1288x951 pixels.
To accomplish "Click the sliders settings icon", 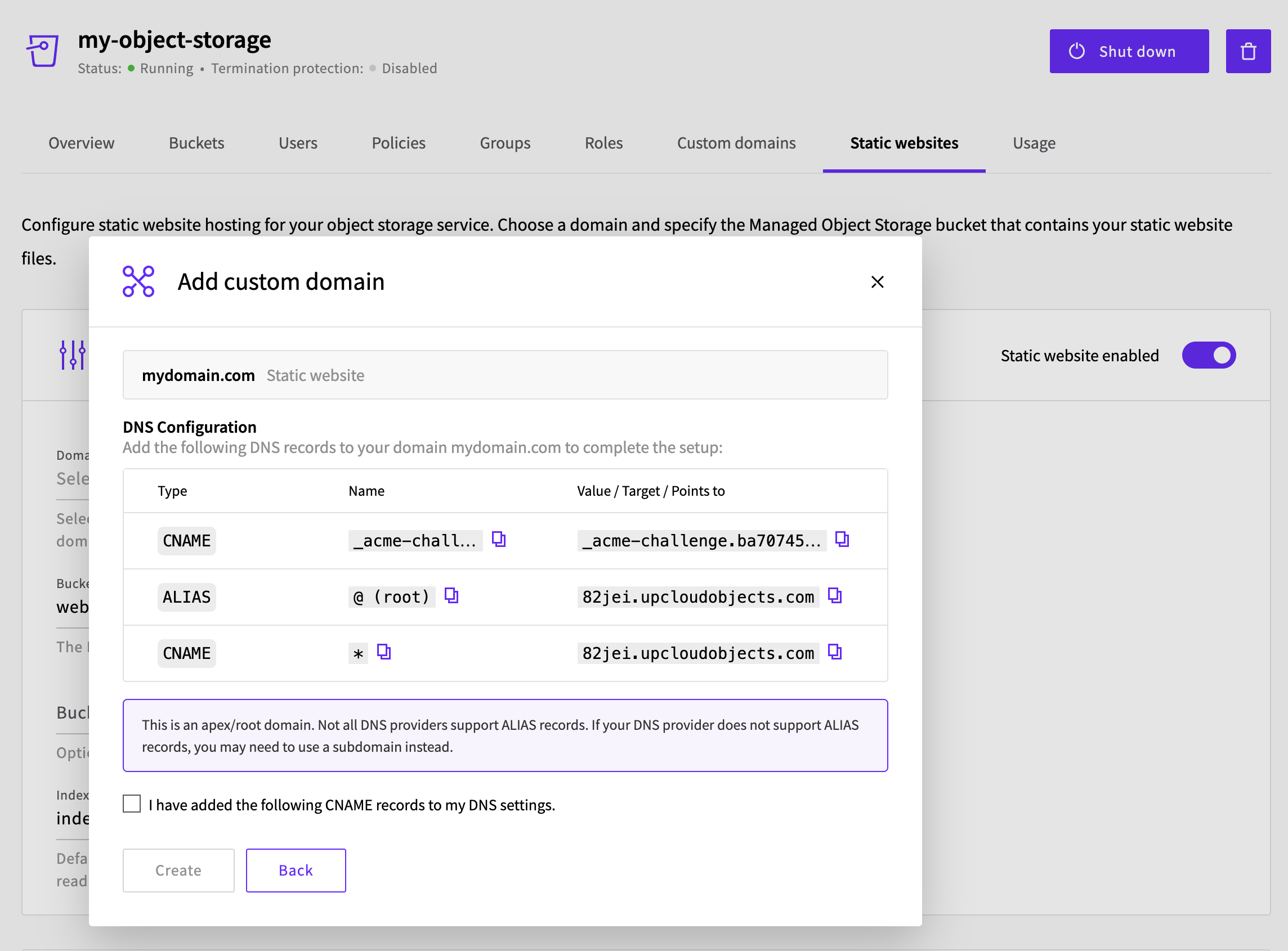I will pos(73,355).
